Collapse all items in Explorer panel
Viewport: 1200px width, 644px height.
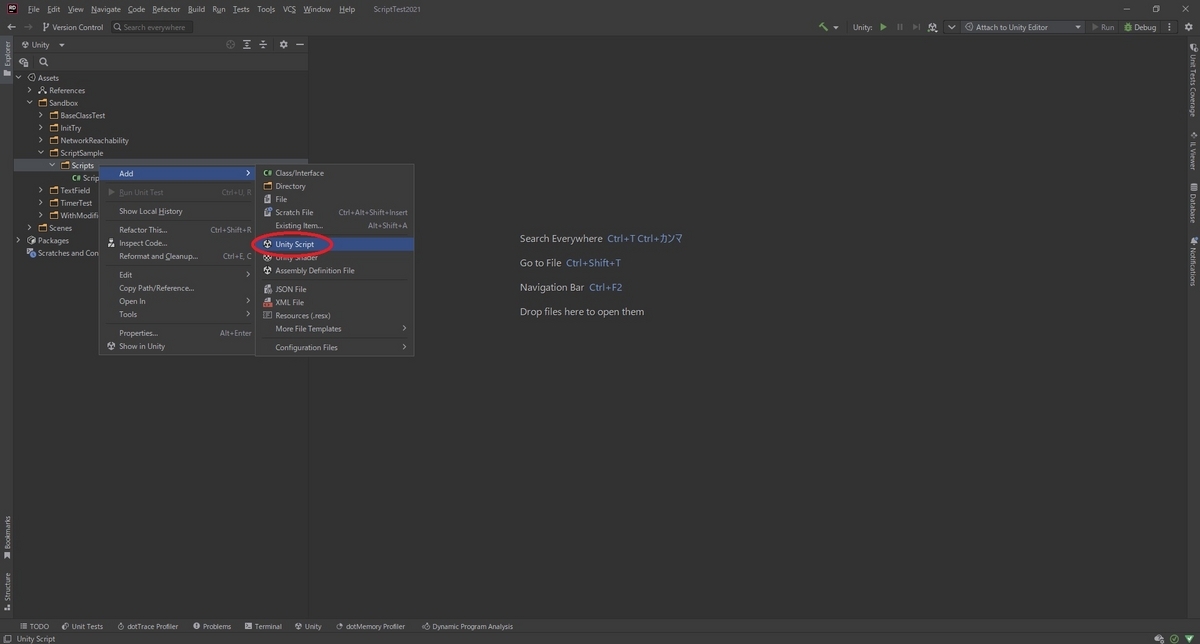pos(263,45)
